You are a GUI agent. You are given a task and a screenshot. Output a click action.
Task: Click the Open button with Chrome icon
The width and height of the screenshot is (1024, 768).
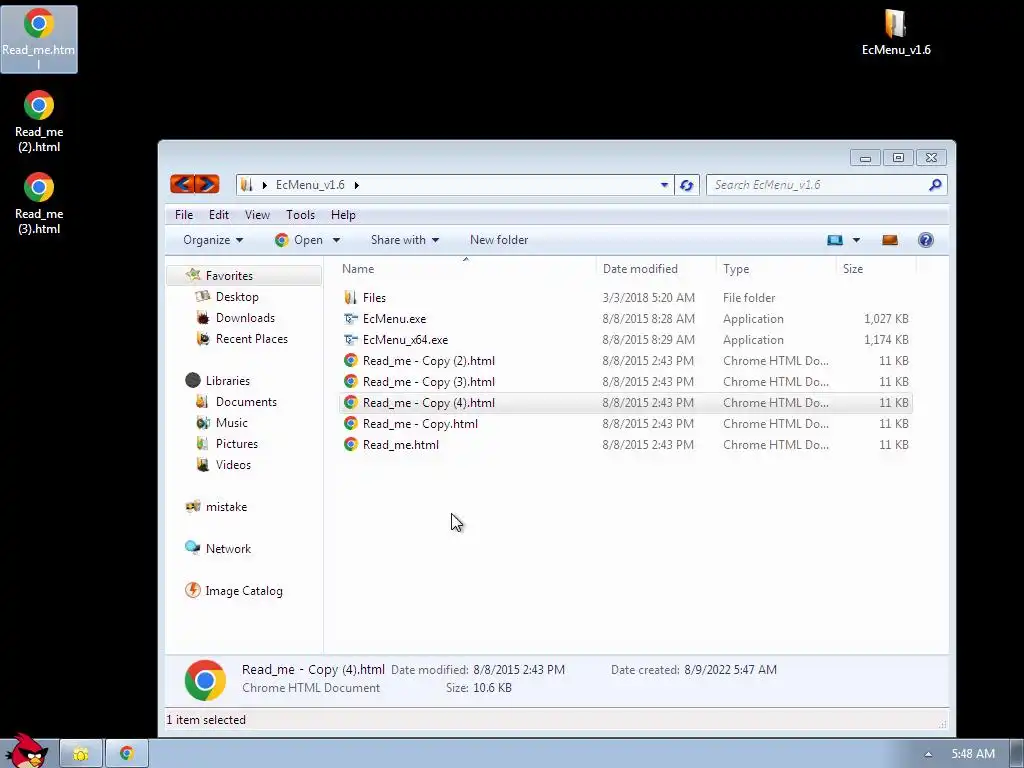point(299,240)
